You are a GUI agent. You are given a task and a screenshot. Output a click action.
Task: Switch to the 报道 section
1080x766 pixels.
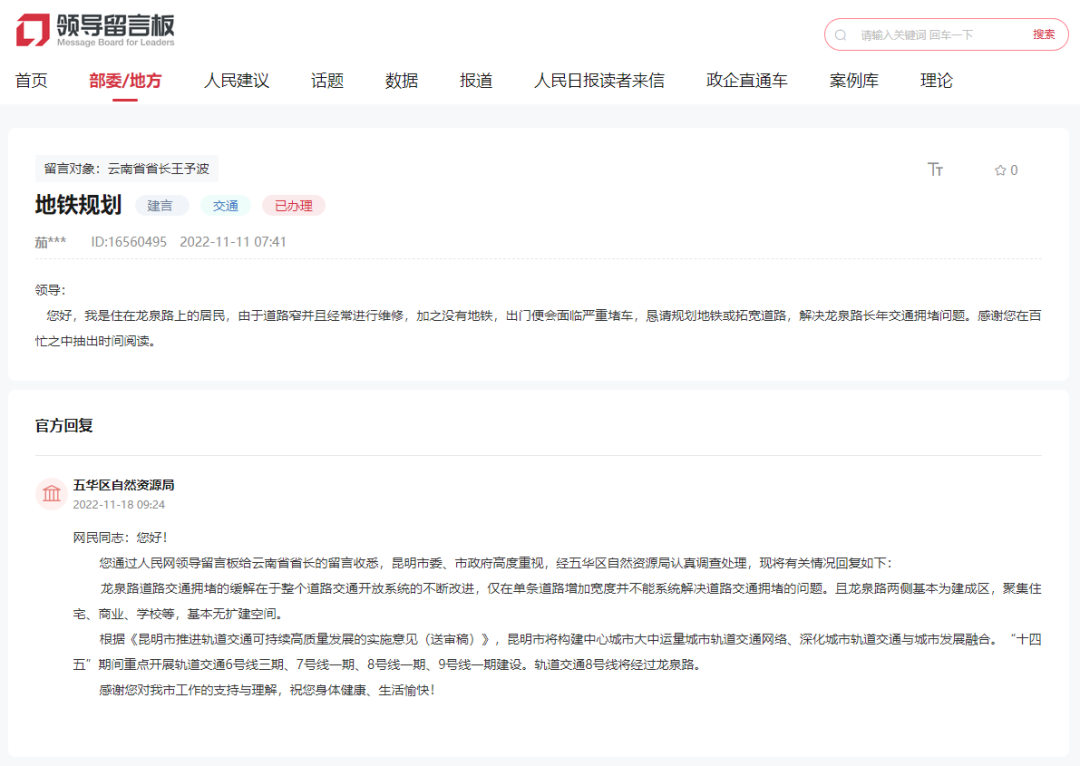pos(476,81)
